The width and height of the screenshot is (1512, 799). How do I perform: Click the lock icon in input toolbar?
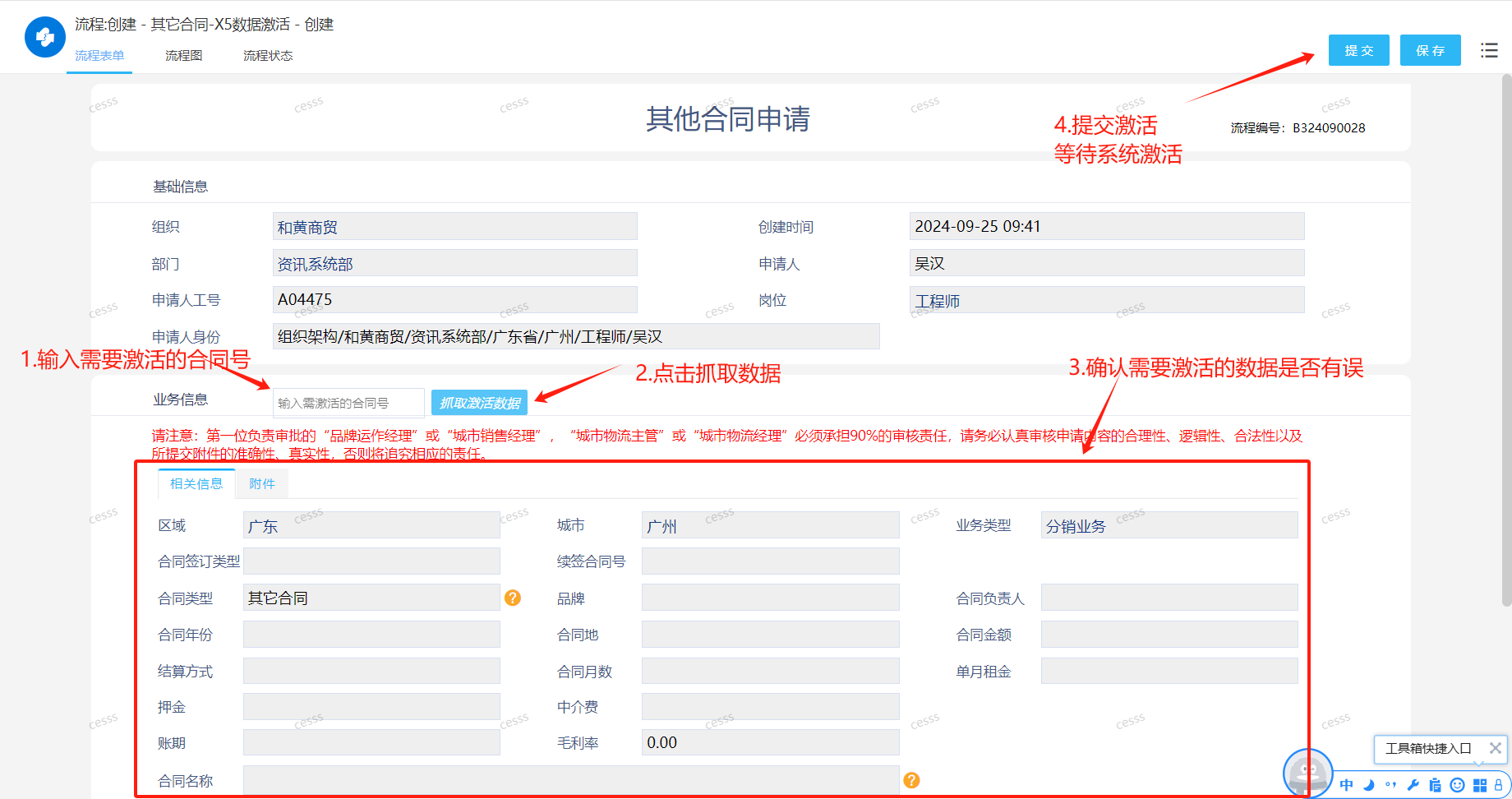point(1498,784)
